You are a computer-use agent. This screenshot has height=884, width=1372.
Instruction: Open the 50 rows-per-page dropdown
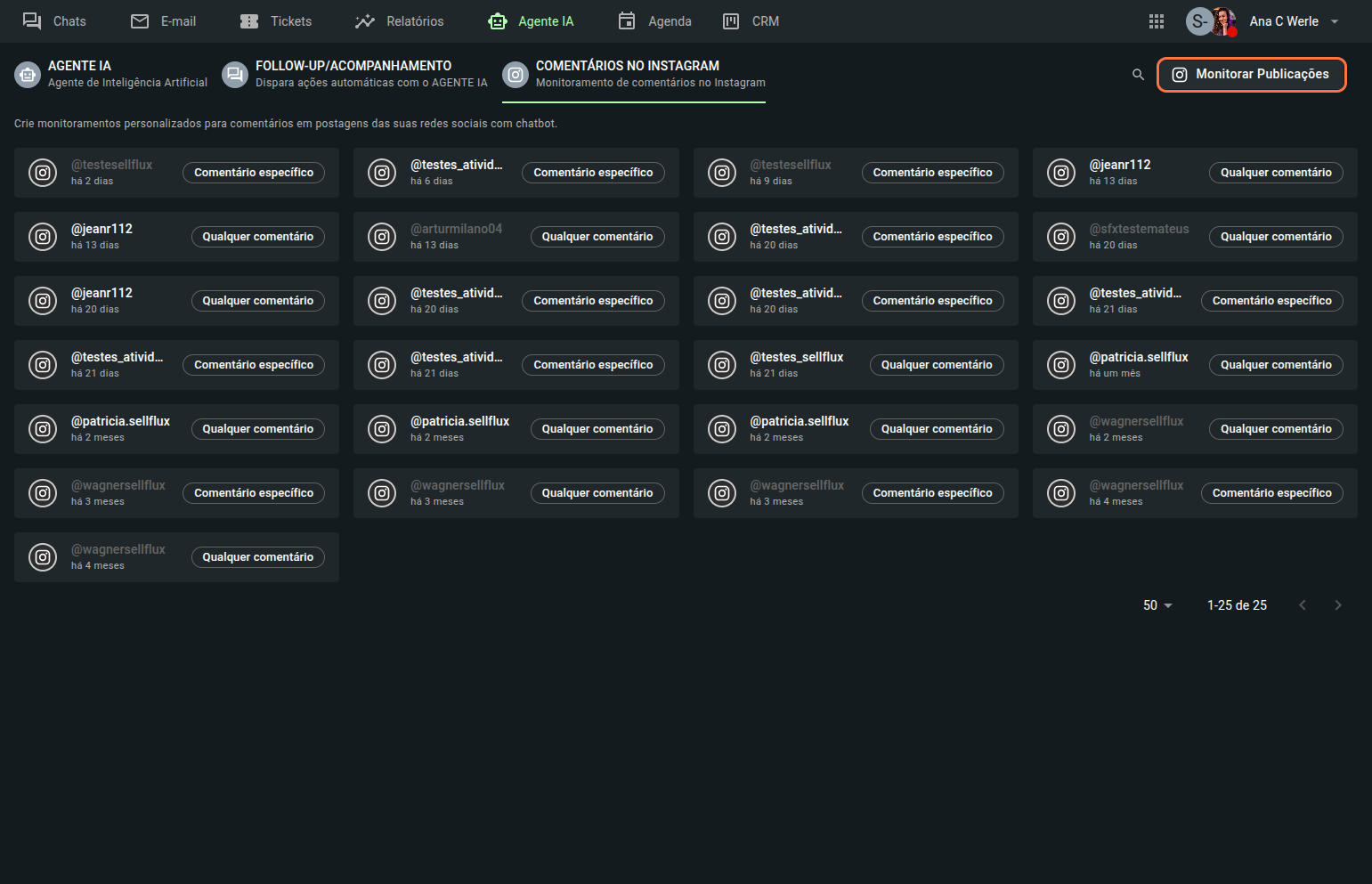[x=1157, y=605]
